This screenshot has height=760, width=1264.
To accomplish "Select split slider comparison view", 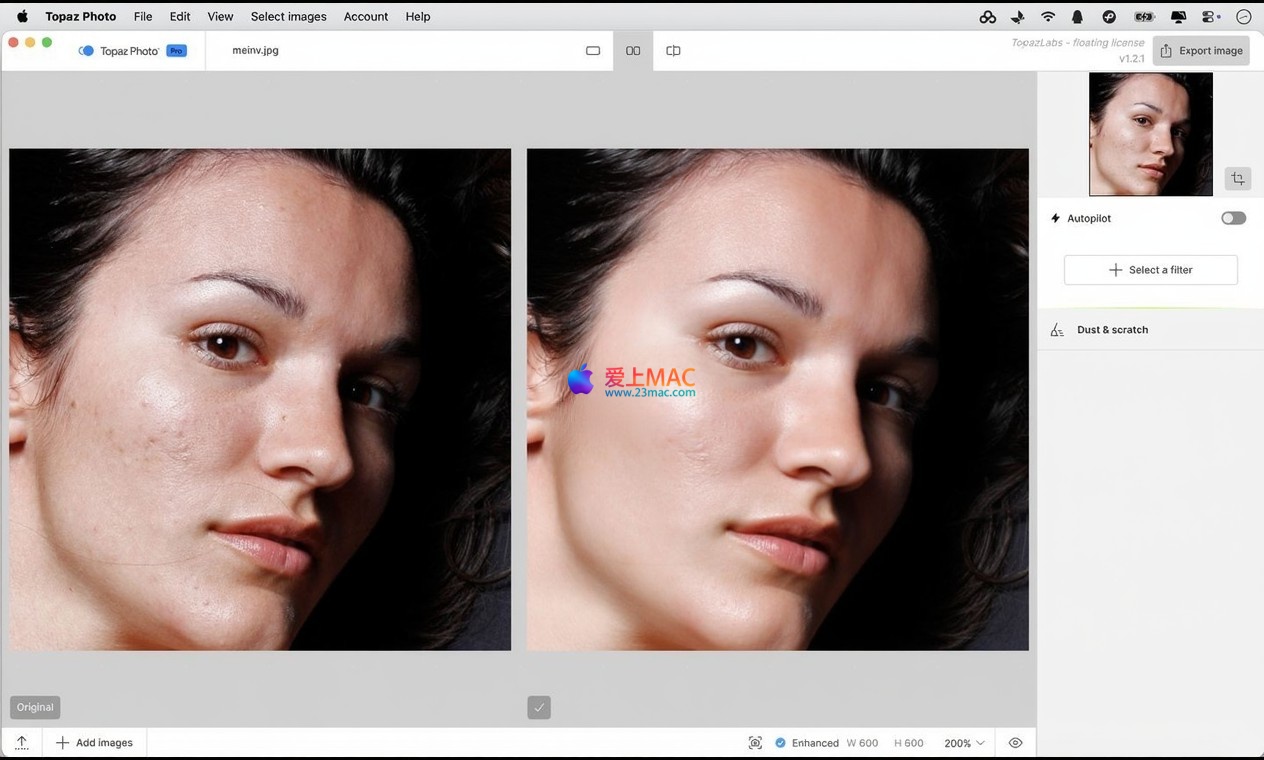I will coord(673,51).
